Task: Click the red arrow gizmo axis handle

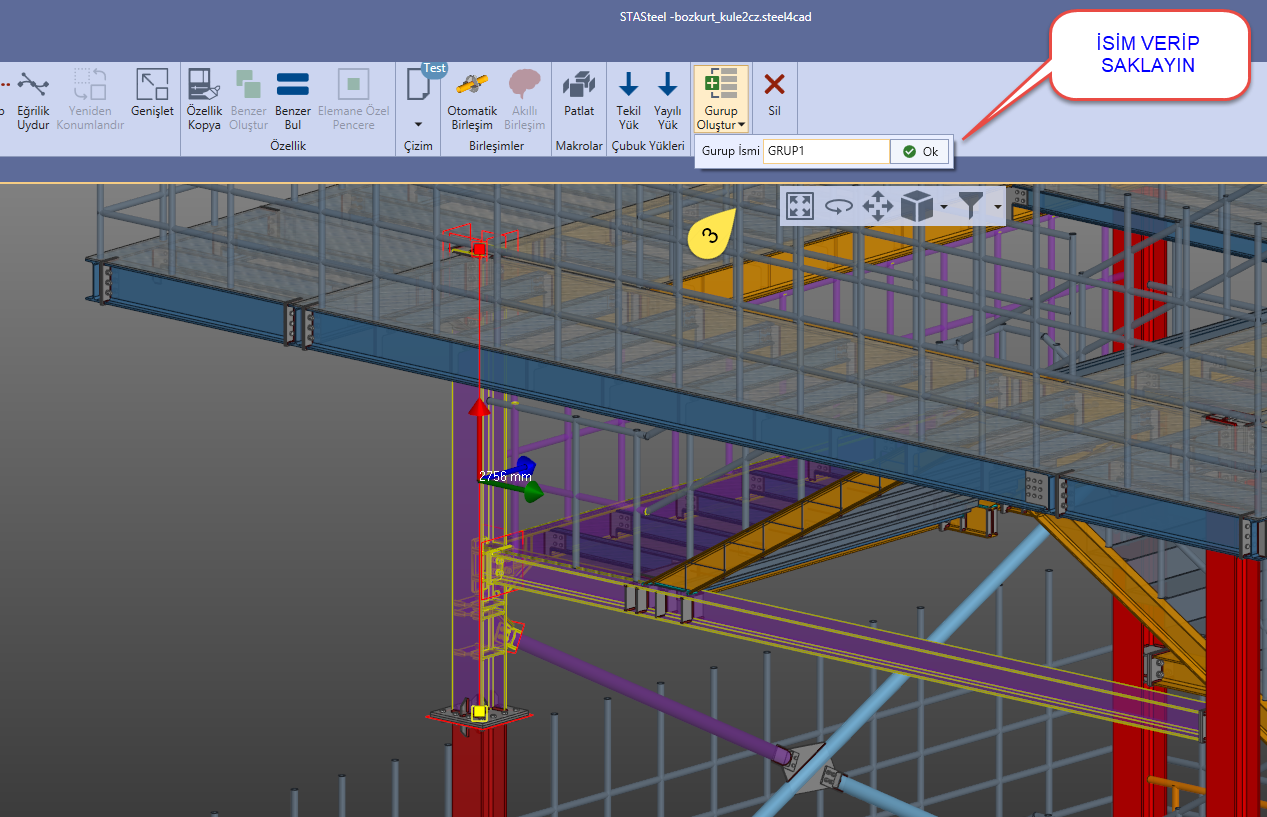Action: click(479, 406)
